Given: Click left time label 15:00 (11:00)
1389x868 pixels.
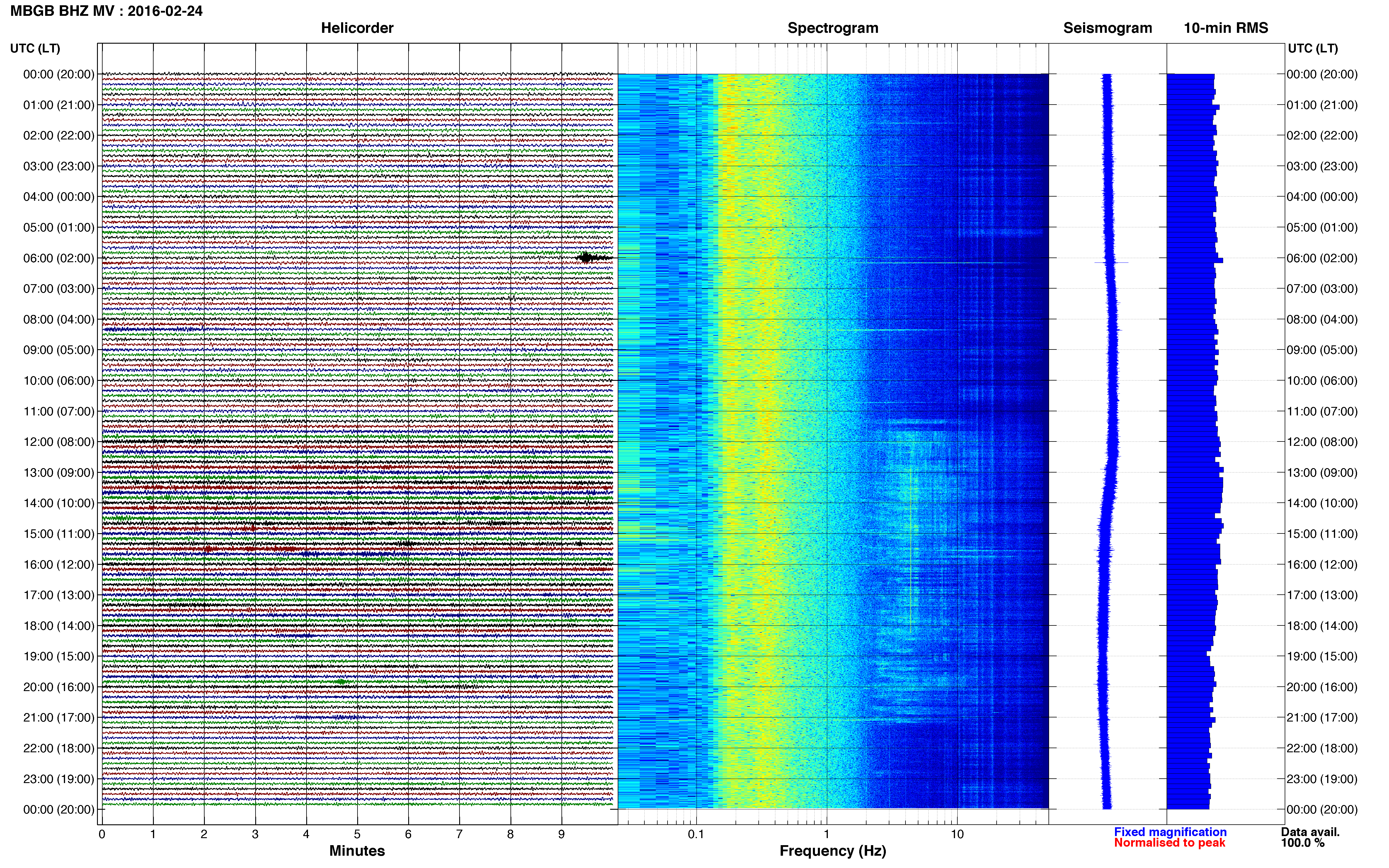Looking at the screenshot, I should [x=59, y=534].
